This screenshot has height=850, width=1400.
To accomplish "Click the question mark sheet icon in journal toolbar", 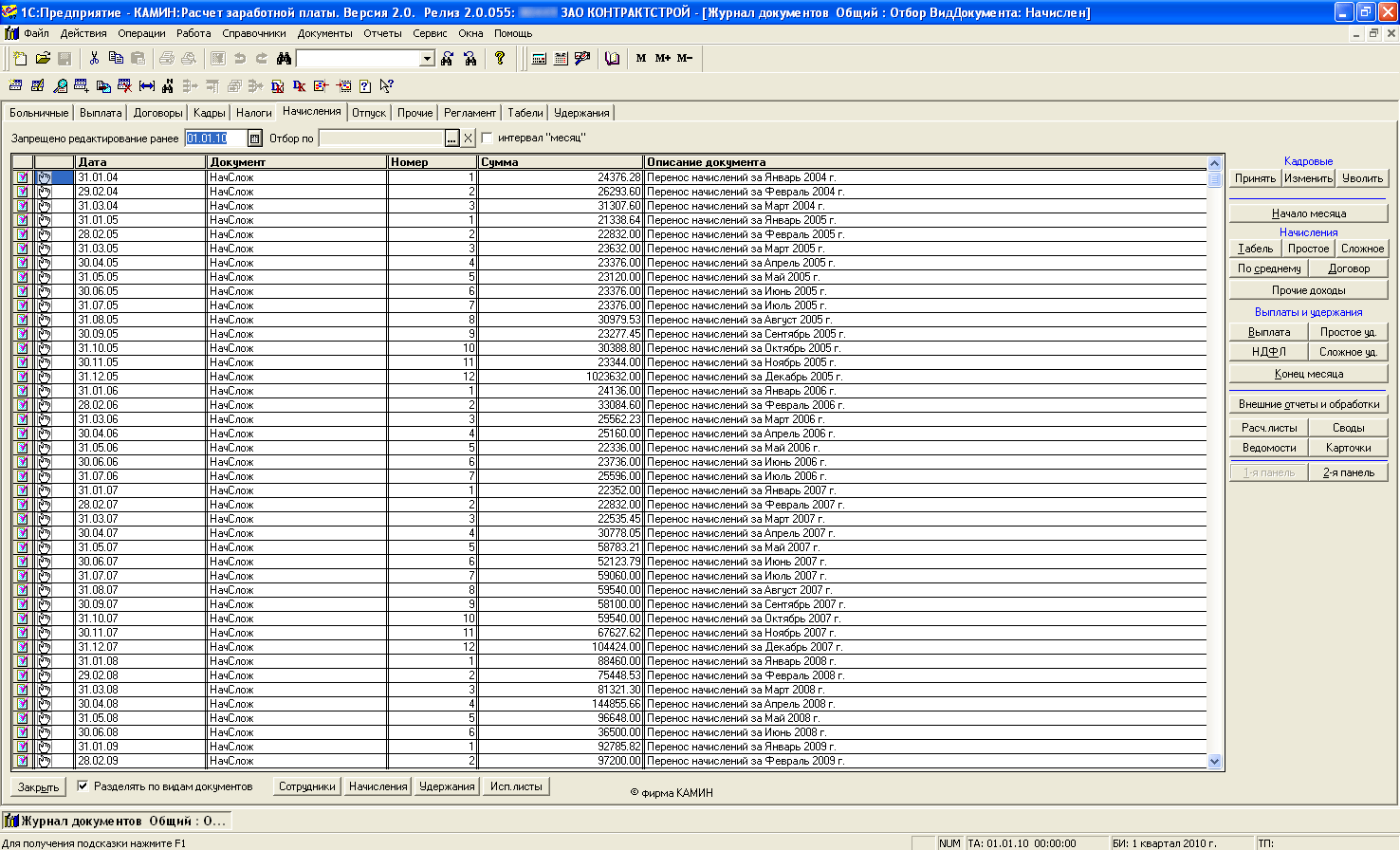I will point(364,86).
